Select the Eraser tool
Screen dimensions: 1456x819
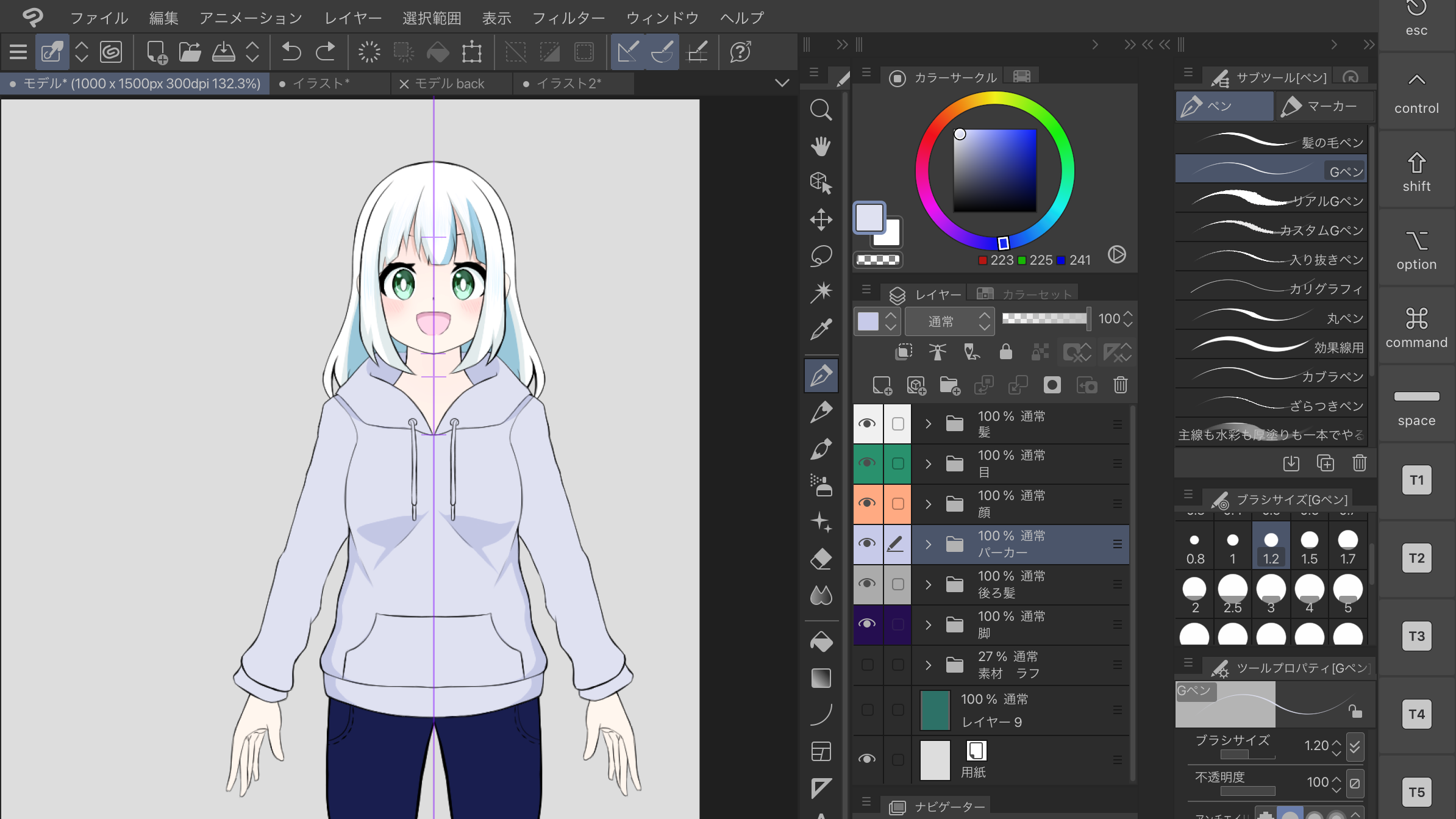point(821,559)
